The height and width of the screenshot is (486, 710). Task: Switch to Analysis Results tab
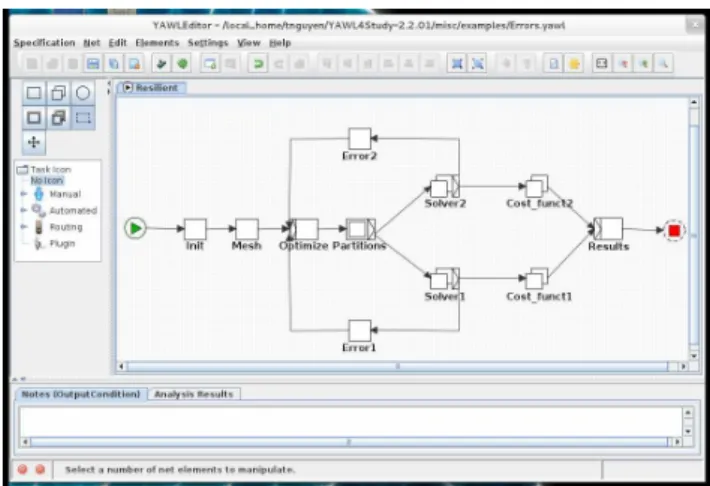[194, 395]
